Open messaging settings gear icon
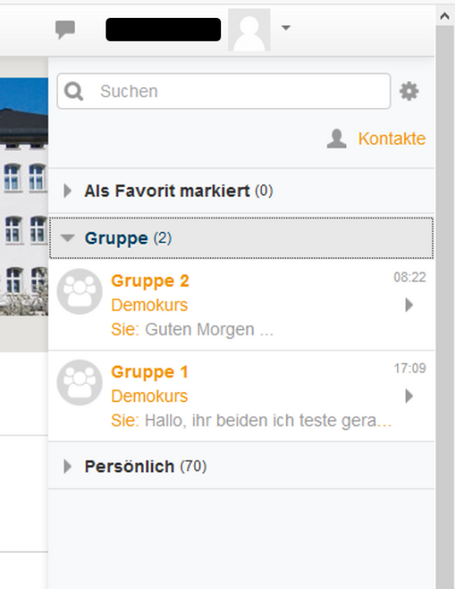Viewport: 455px width, 589px height. 409,91
